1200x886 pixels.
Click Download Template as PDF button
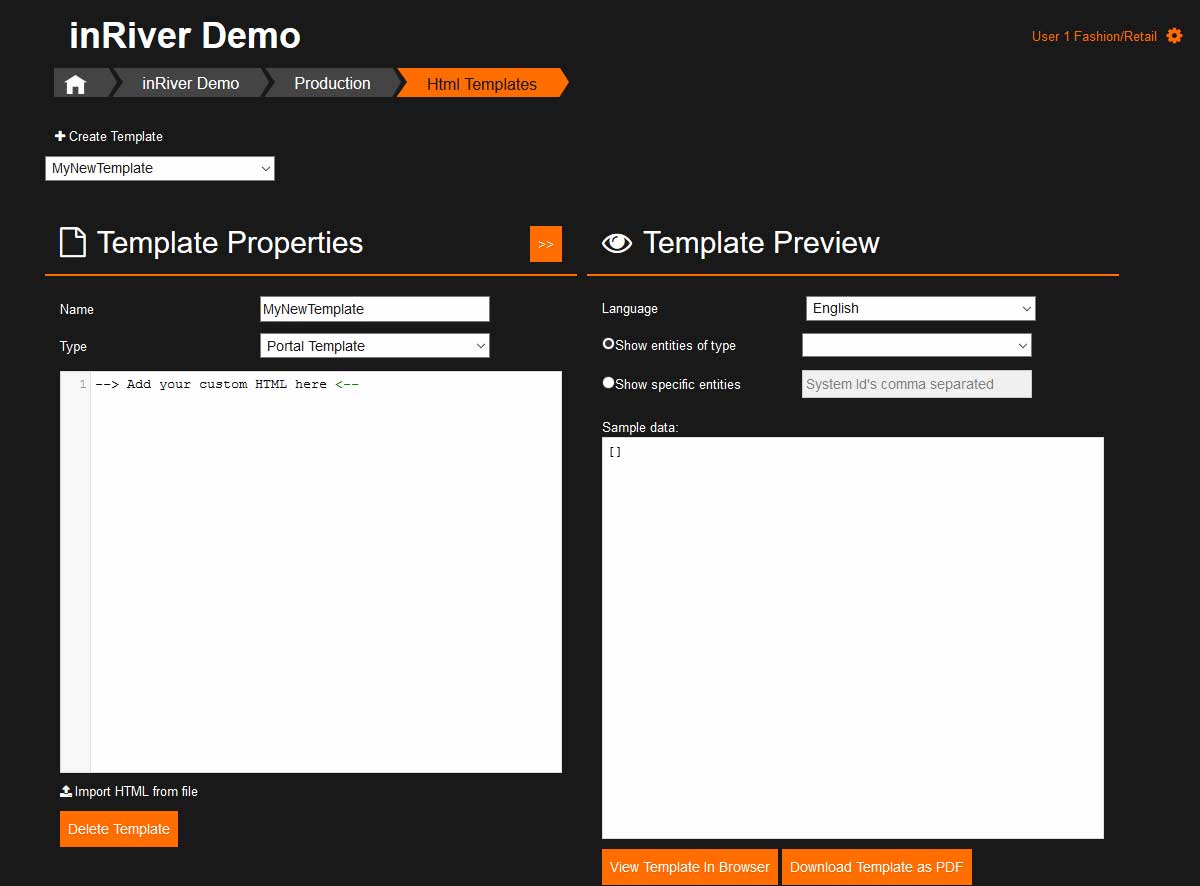point(877,867)
